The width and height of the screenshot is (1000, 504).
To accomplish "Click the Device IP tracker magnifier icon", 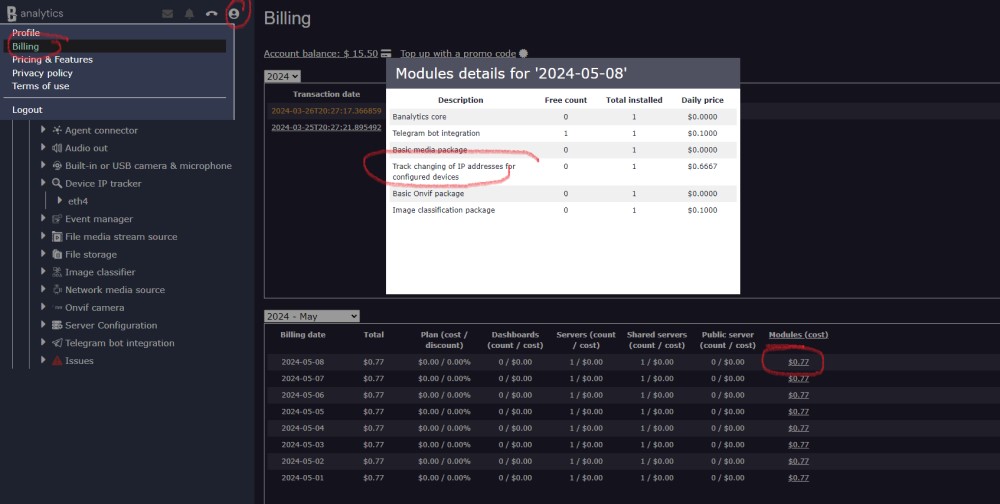I will click(57, 184).
